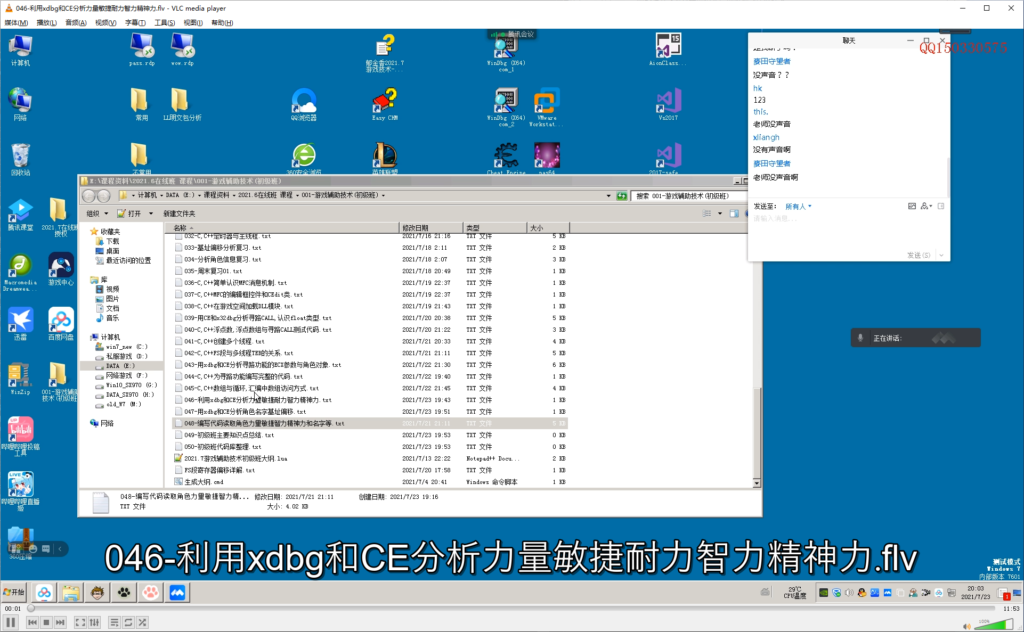Select the WinZip desktop icon
The image size is (1024, 632).
[20, 379]
